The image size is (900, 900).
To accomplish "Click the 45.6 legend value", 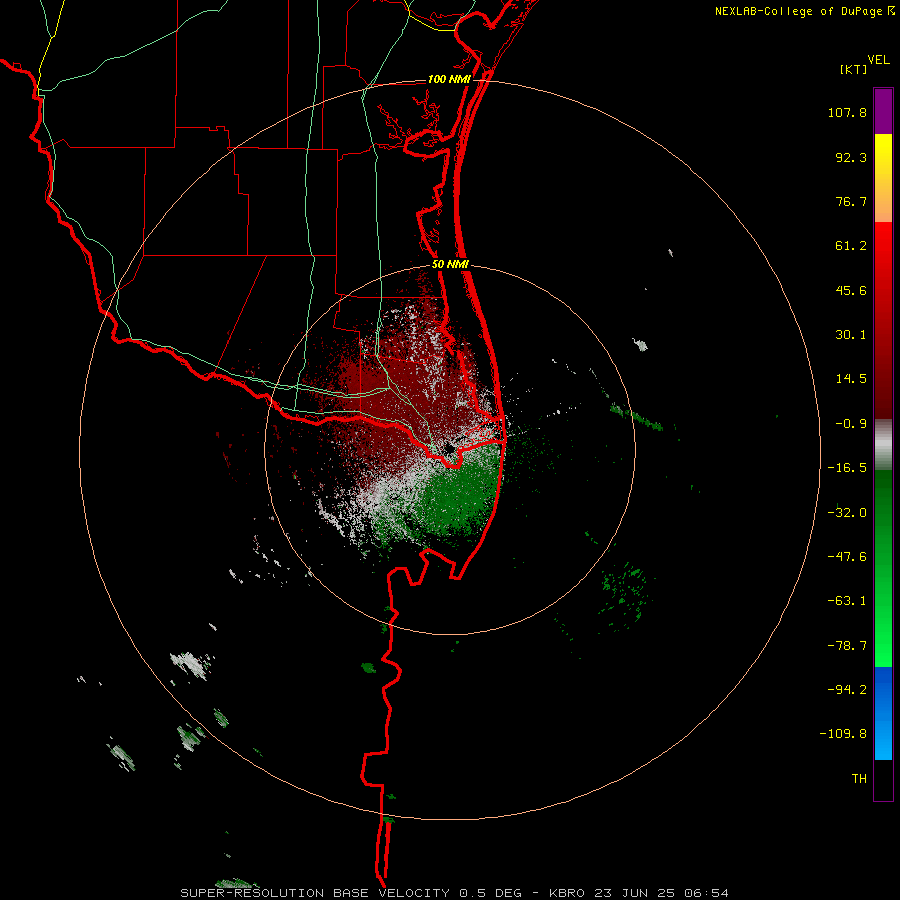I will (851, 290).
